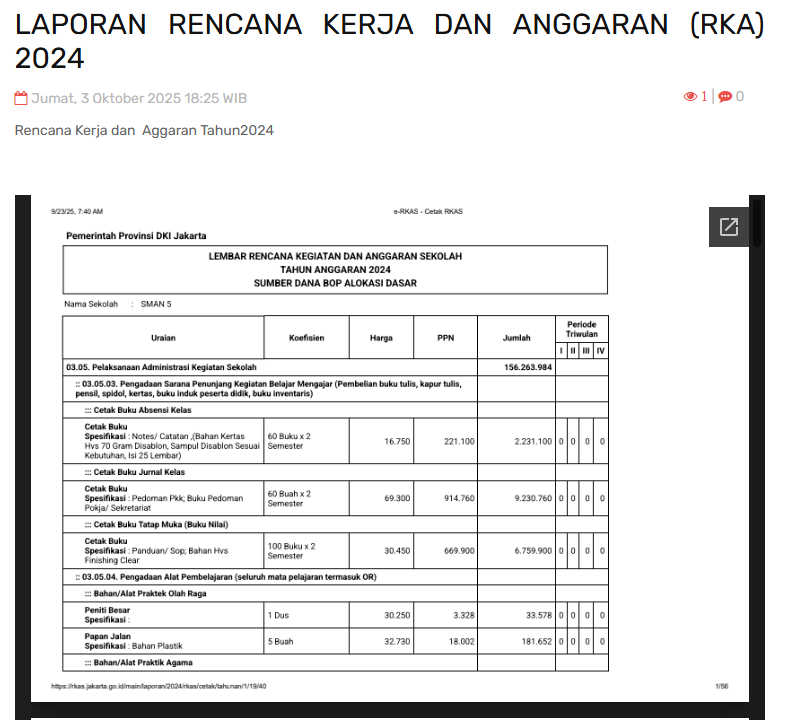
Task: Click the PDF document heading LEMBAR RENCANA KEGIATAN
Action: [x=335, y=256]
